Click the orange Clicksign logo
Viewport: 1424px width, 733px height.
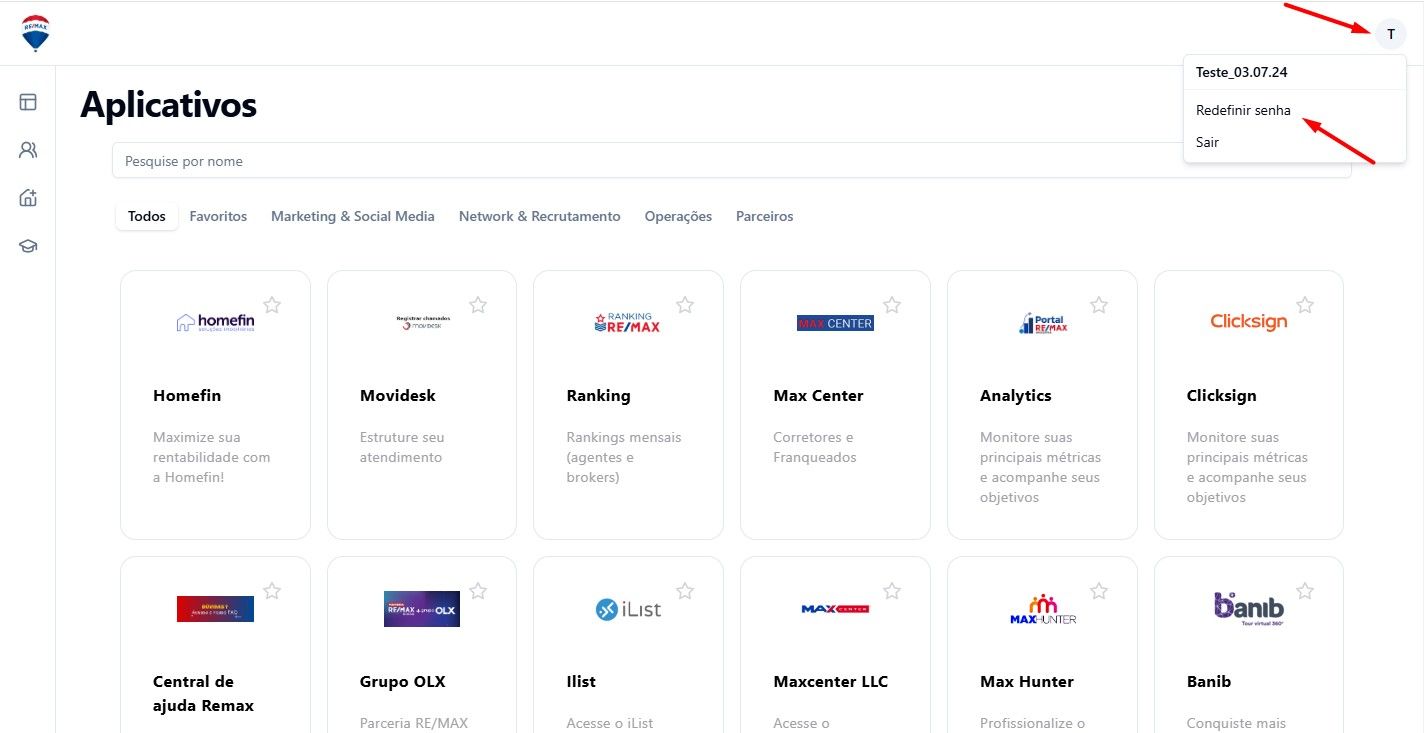pos(1249,322)
